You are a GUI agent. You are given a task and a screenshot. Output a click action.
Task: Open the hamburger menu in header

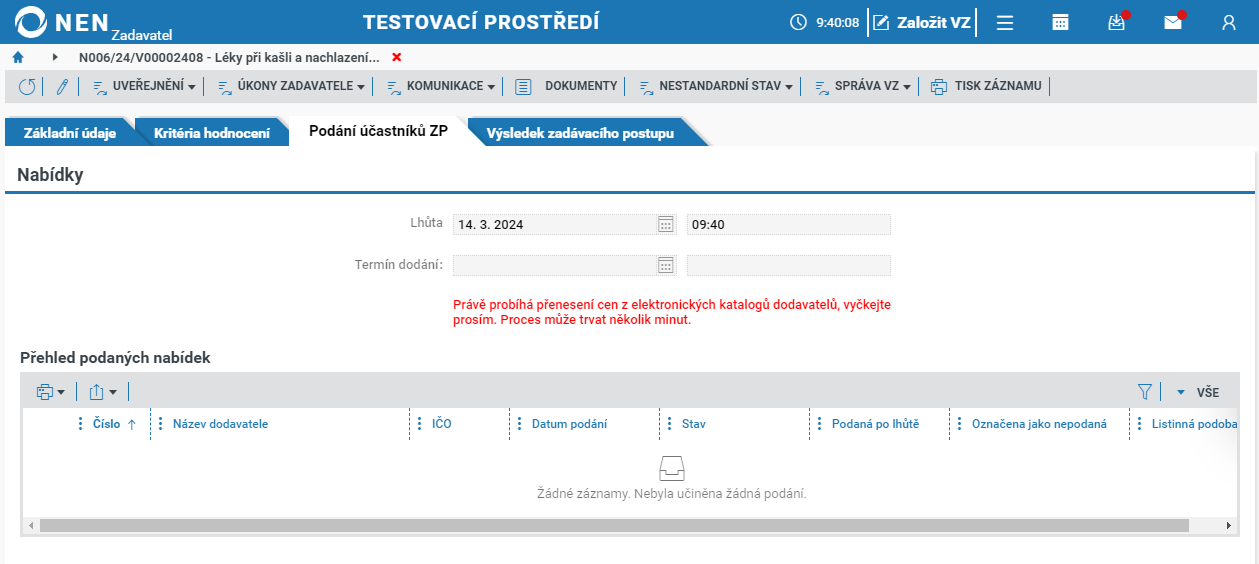(x=1005, y=22)
